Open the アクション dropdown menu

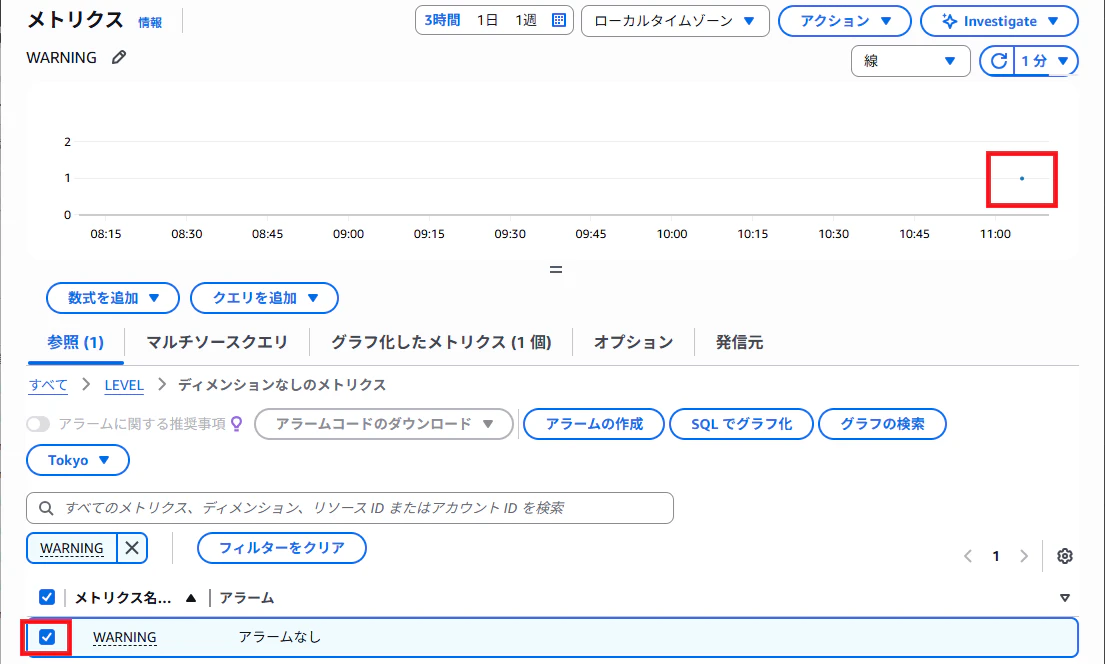[x=845, y=21]
